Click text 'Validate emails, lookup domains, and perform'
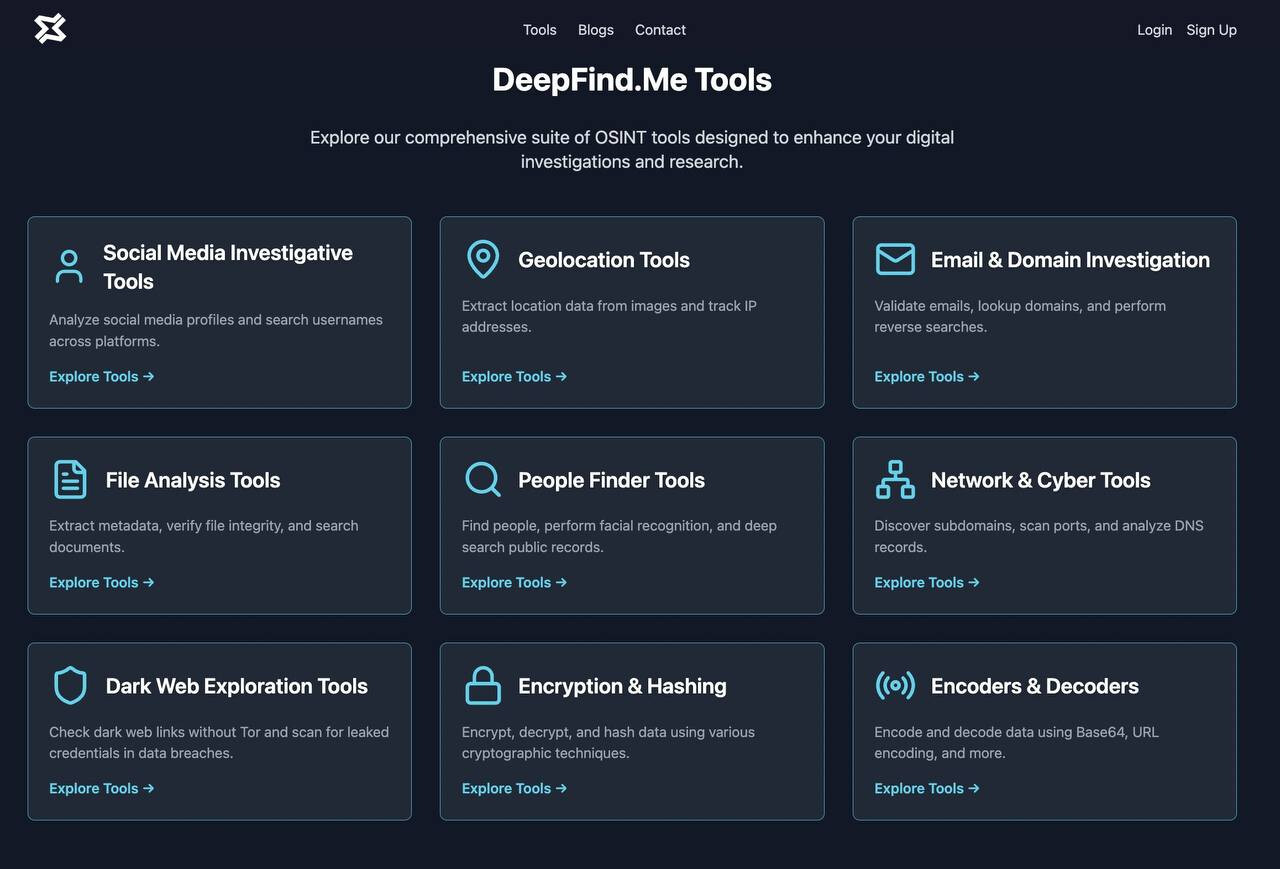This screenshot has width=1280, height=869. [1020, 306]
